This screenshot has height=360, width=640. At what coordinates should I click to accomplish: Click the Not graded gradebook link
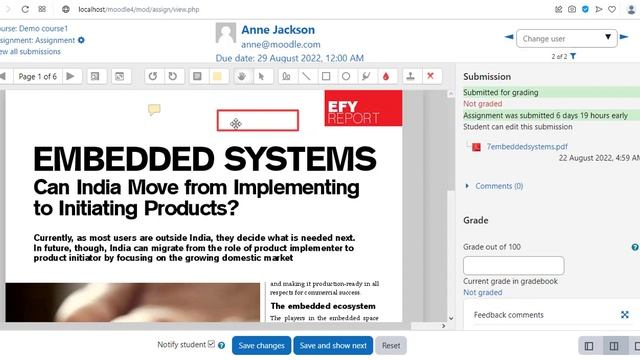coord(482,292)
